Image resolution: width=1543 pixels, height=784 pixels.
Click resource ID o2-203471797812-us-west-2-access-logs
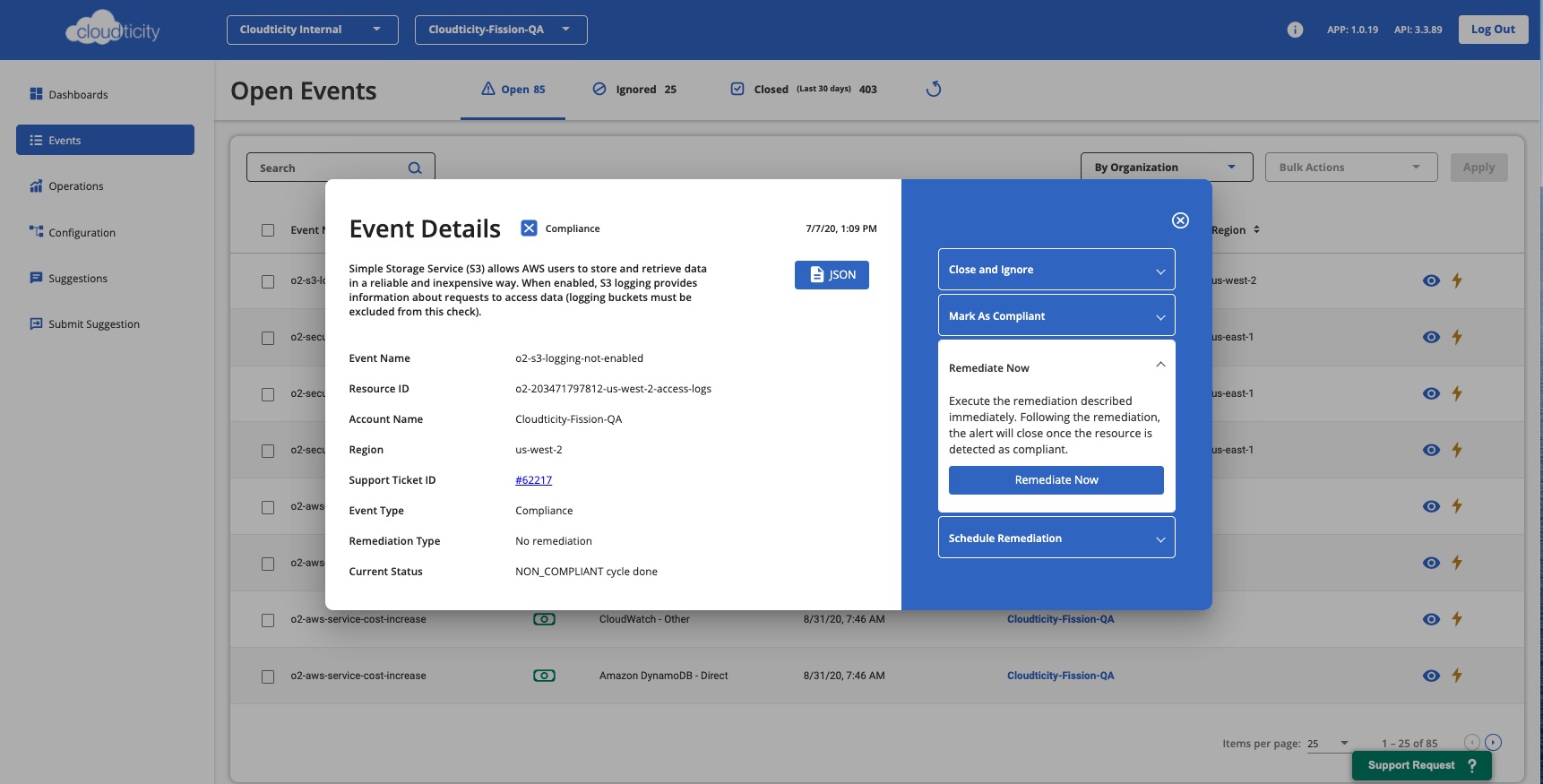[x=613, y=389]
